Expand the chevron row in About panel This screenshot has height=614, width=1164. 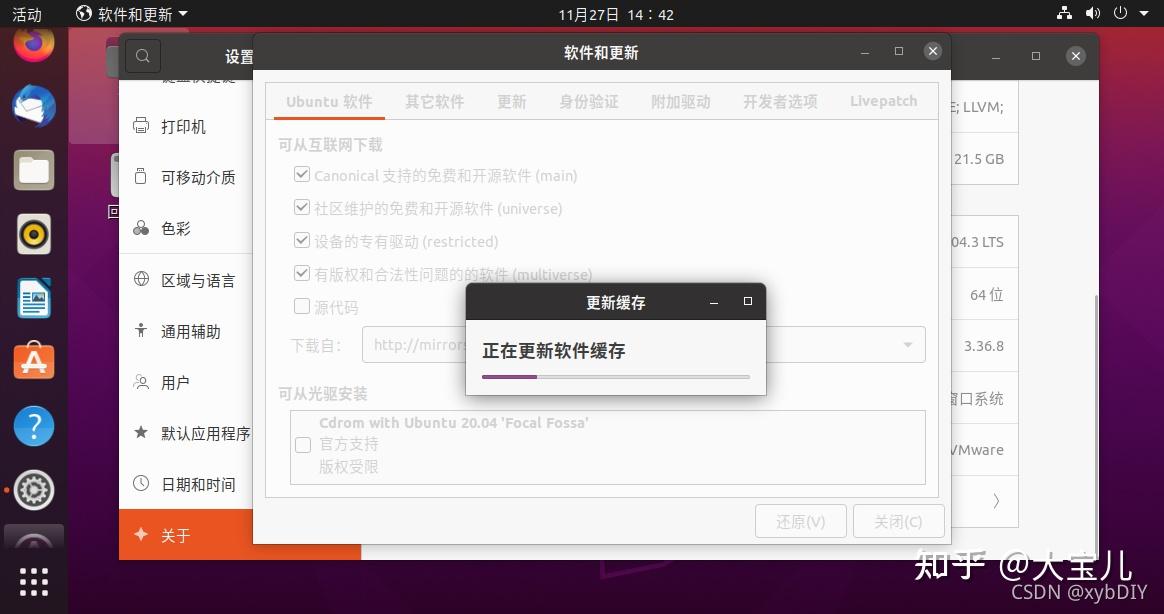tap(995, 502)
